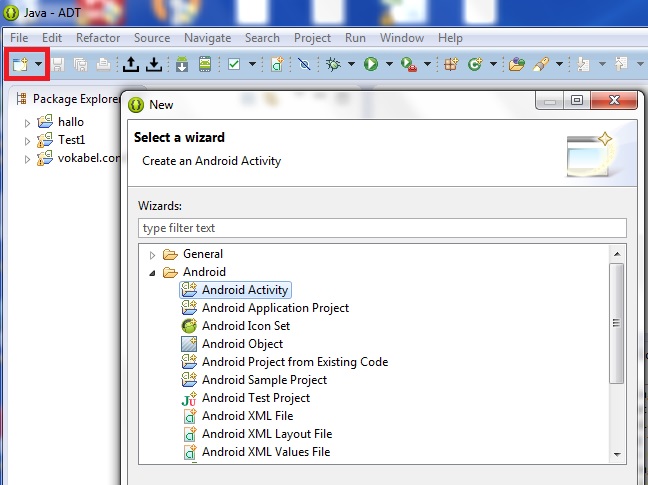This screenshot has width=648, height=485.
Task: Collapse the Android wizard folder
Action: click(x=153, y=272)
